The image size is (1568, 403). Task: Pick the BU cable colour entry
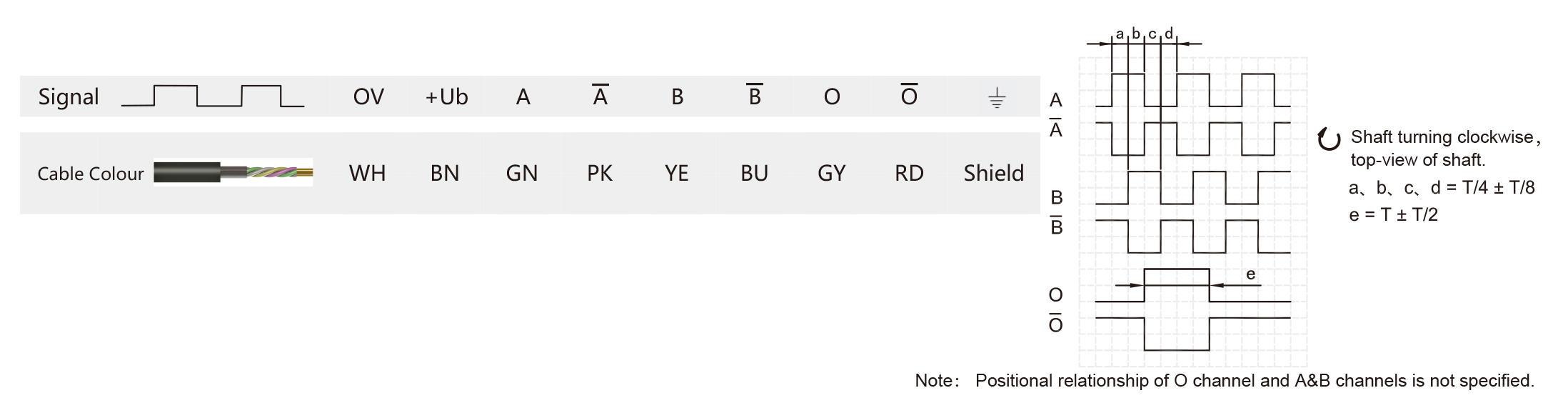coord(754,173)
